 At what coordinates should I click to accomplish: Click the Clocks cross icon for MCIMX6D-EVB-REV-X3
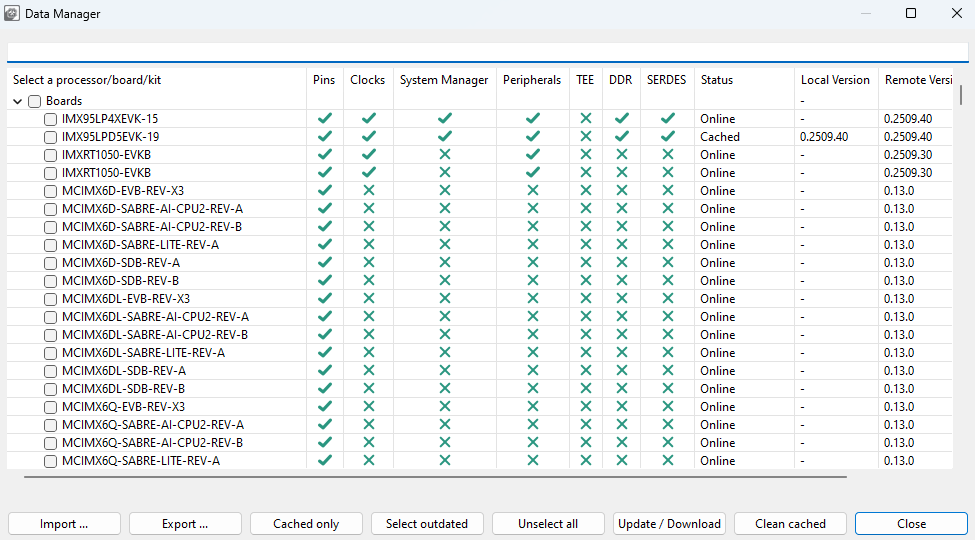point(368,191)
